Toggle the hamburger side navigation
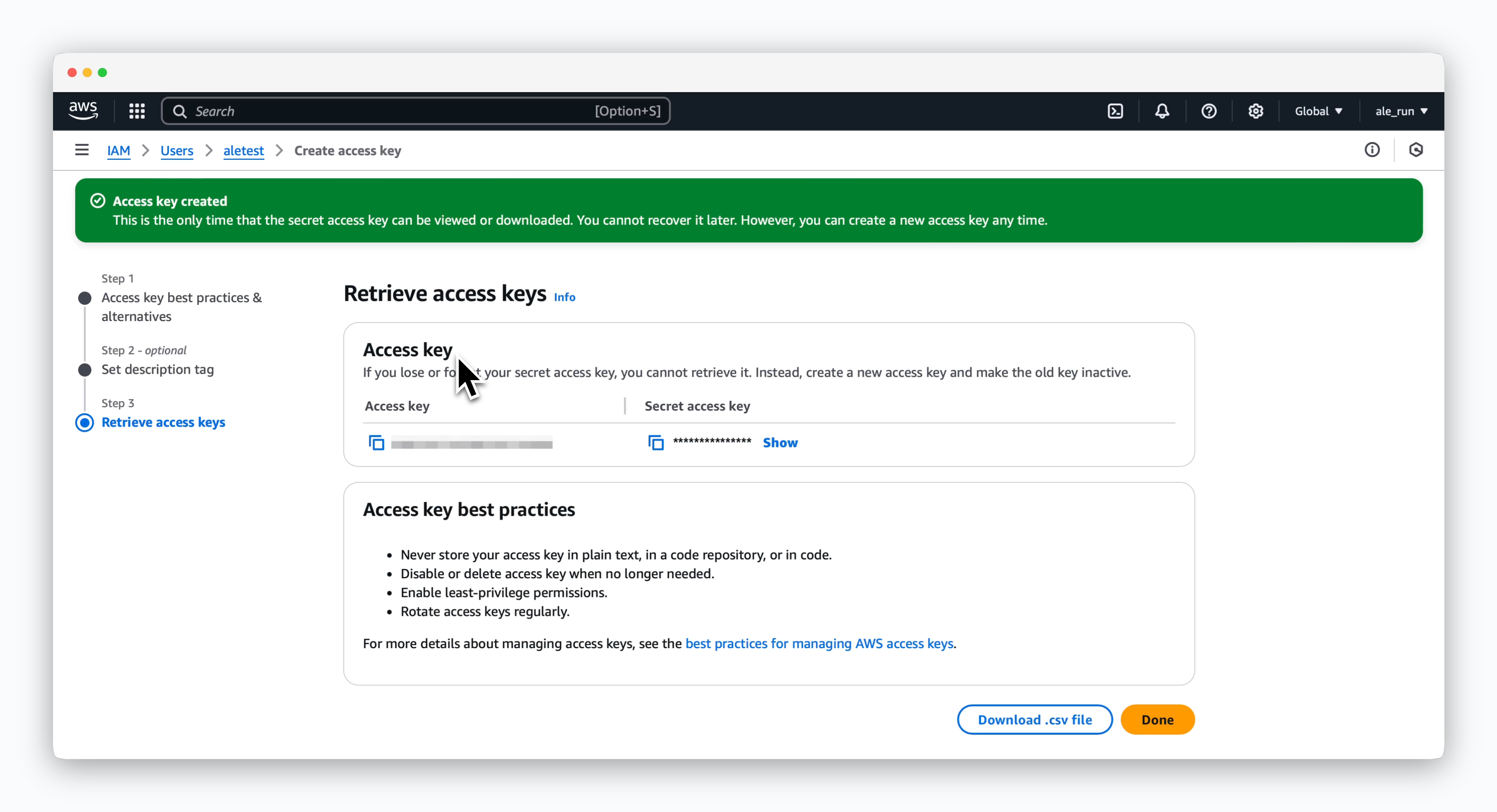Screen dimensions: 1497x812 pyautogui.click(x=82, y=150)
